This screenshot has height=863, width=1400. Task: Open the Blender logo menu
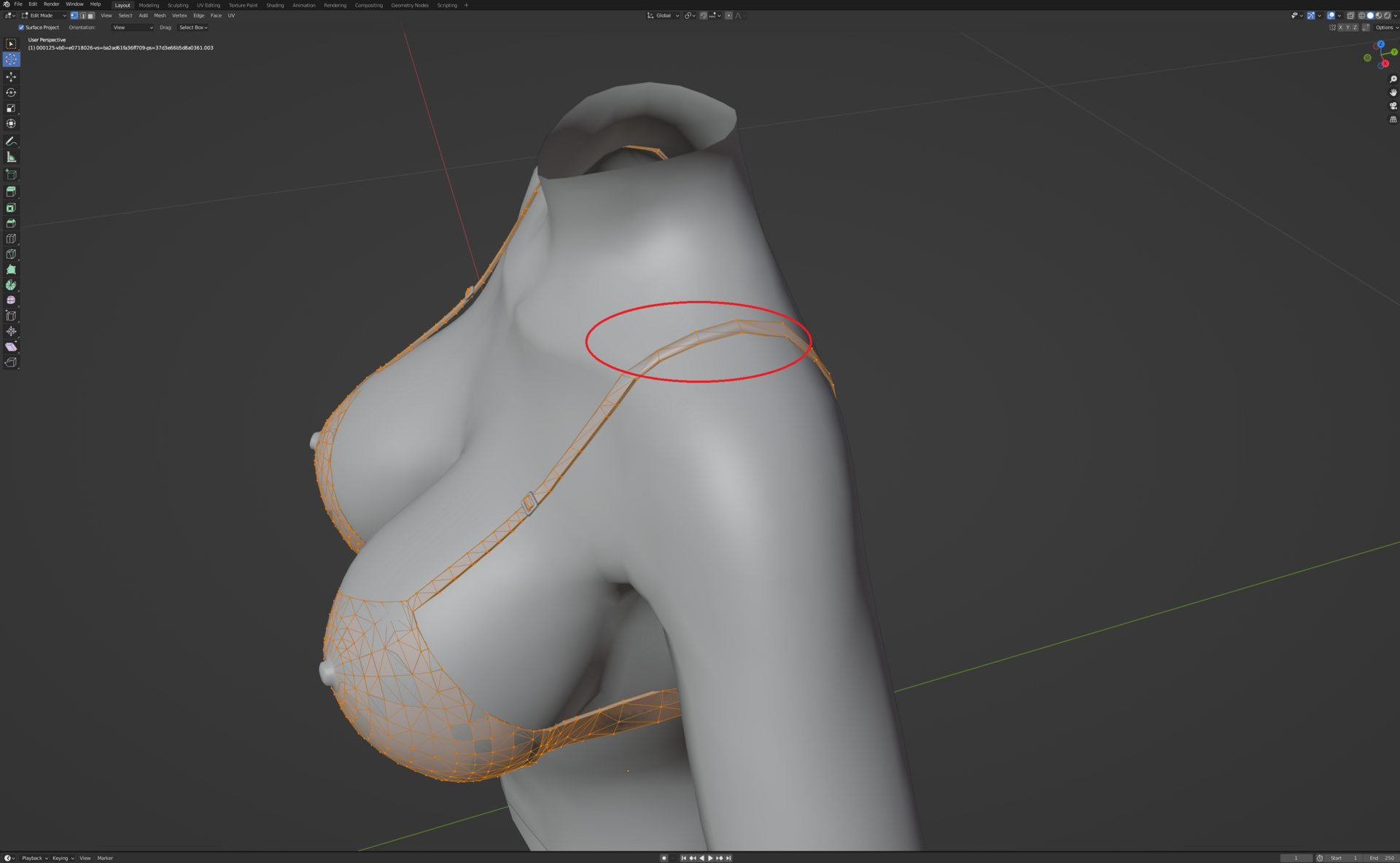point(7,4)
